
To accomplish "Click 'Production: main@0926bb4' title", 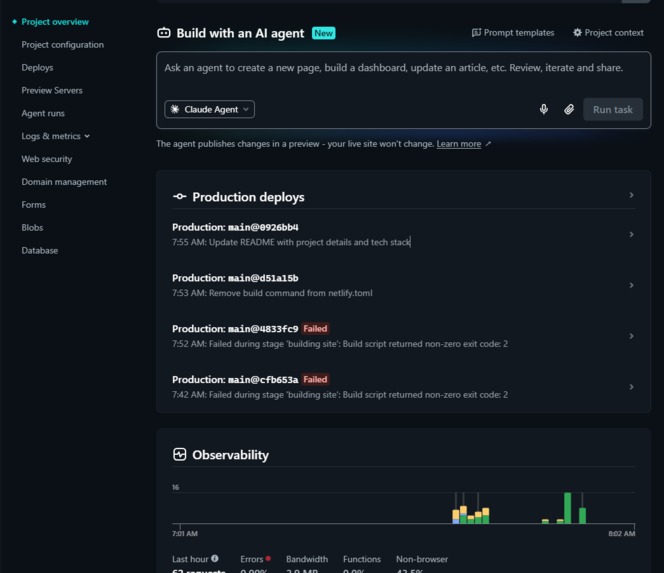I will coord(235,227).
